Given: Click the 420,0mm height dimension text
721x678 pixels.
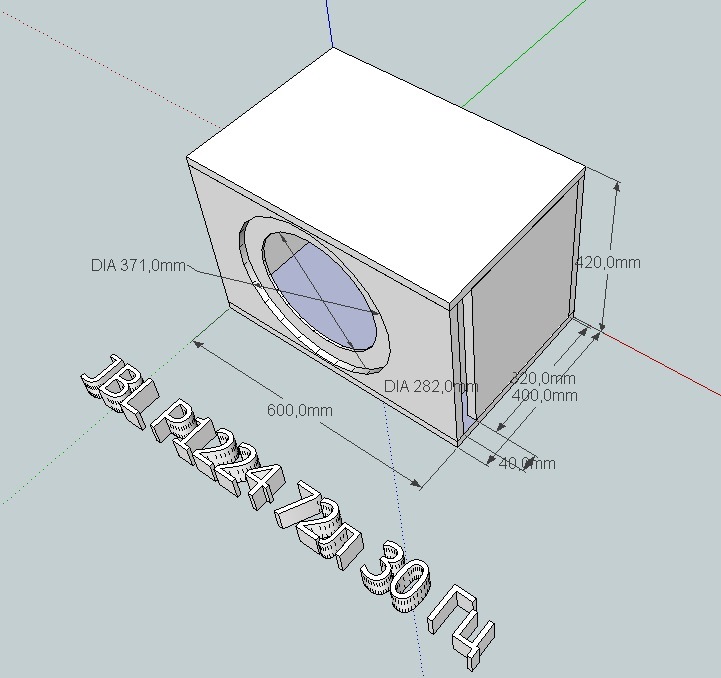Looking at the screenshot, I should coord(608,263).
